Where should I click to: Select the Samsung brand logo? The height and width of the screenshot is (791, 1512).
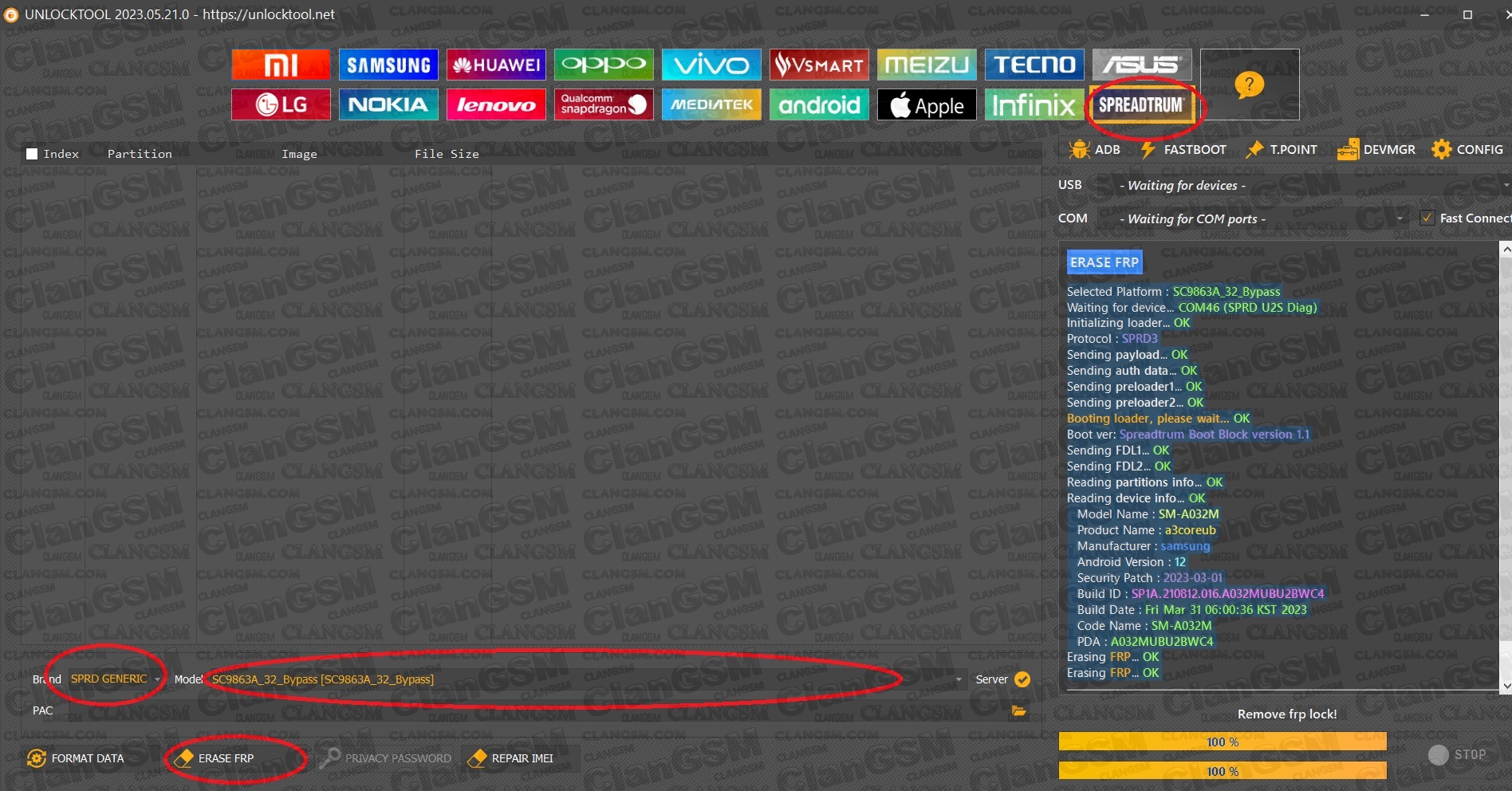point(388,65)
